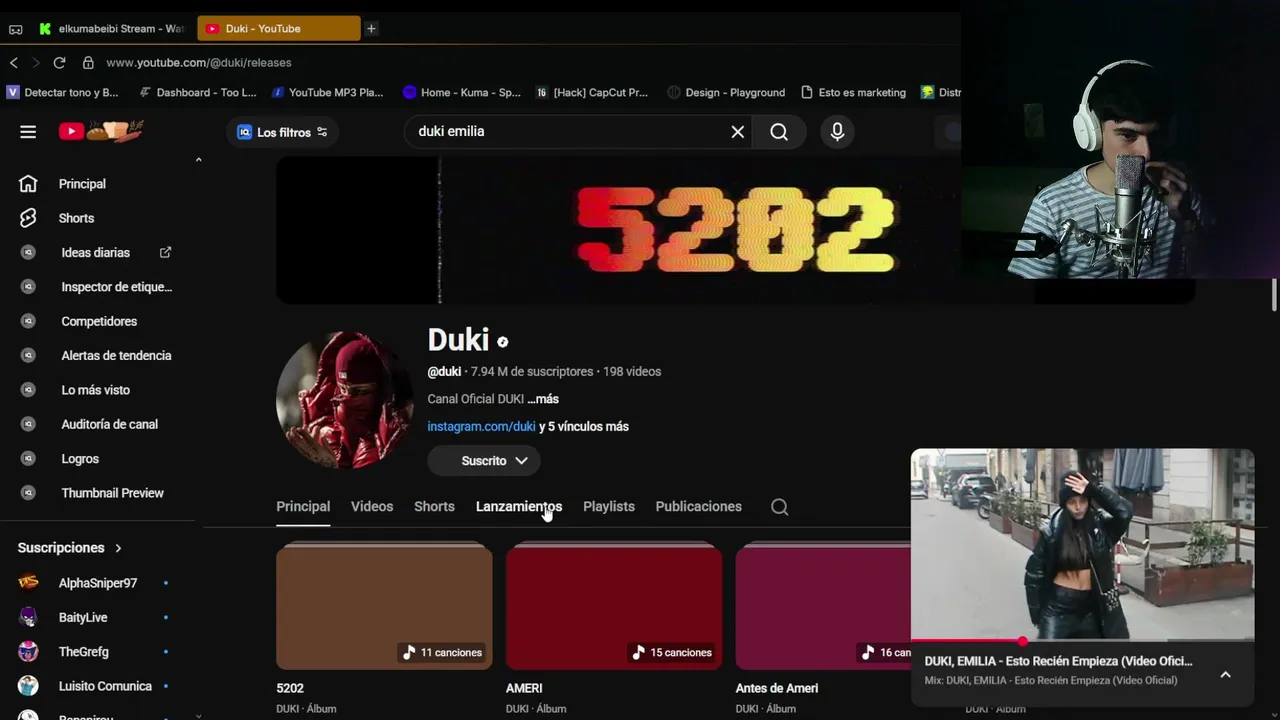The height and width of the screenshot is (720, 1280).
Task: Switch to the channel Shorts tab
Action: tap(434, 507)
